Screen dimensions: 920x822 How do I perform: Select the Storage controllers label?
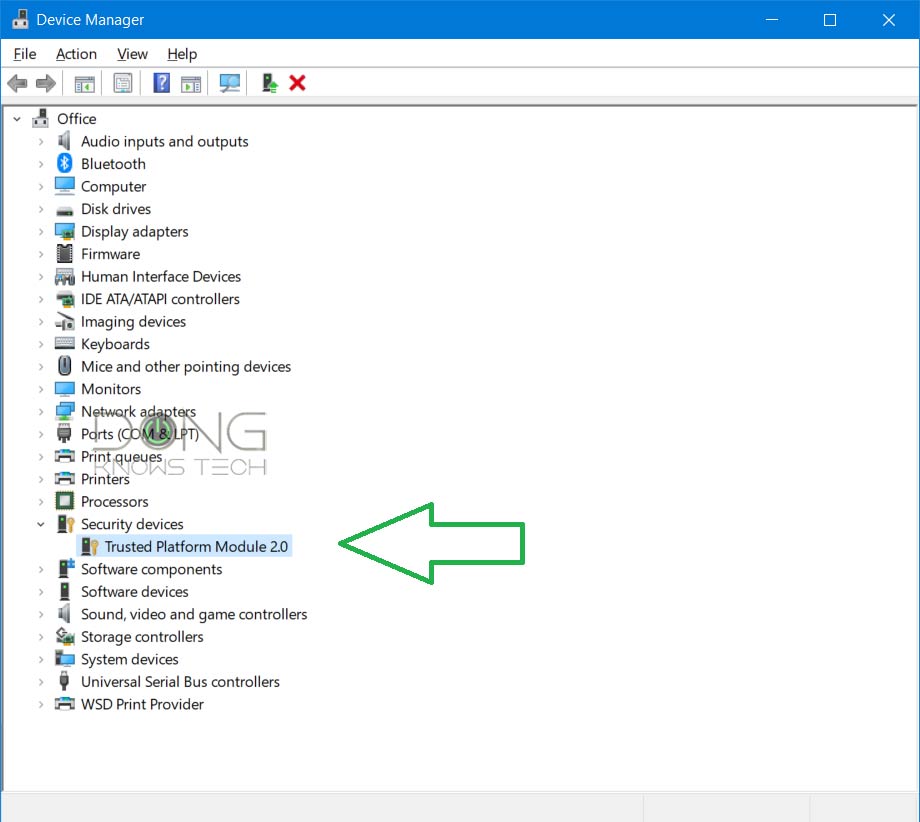point(142,637)
